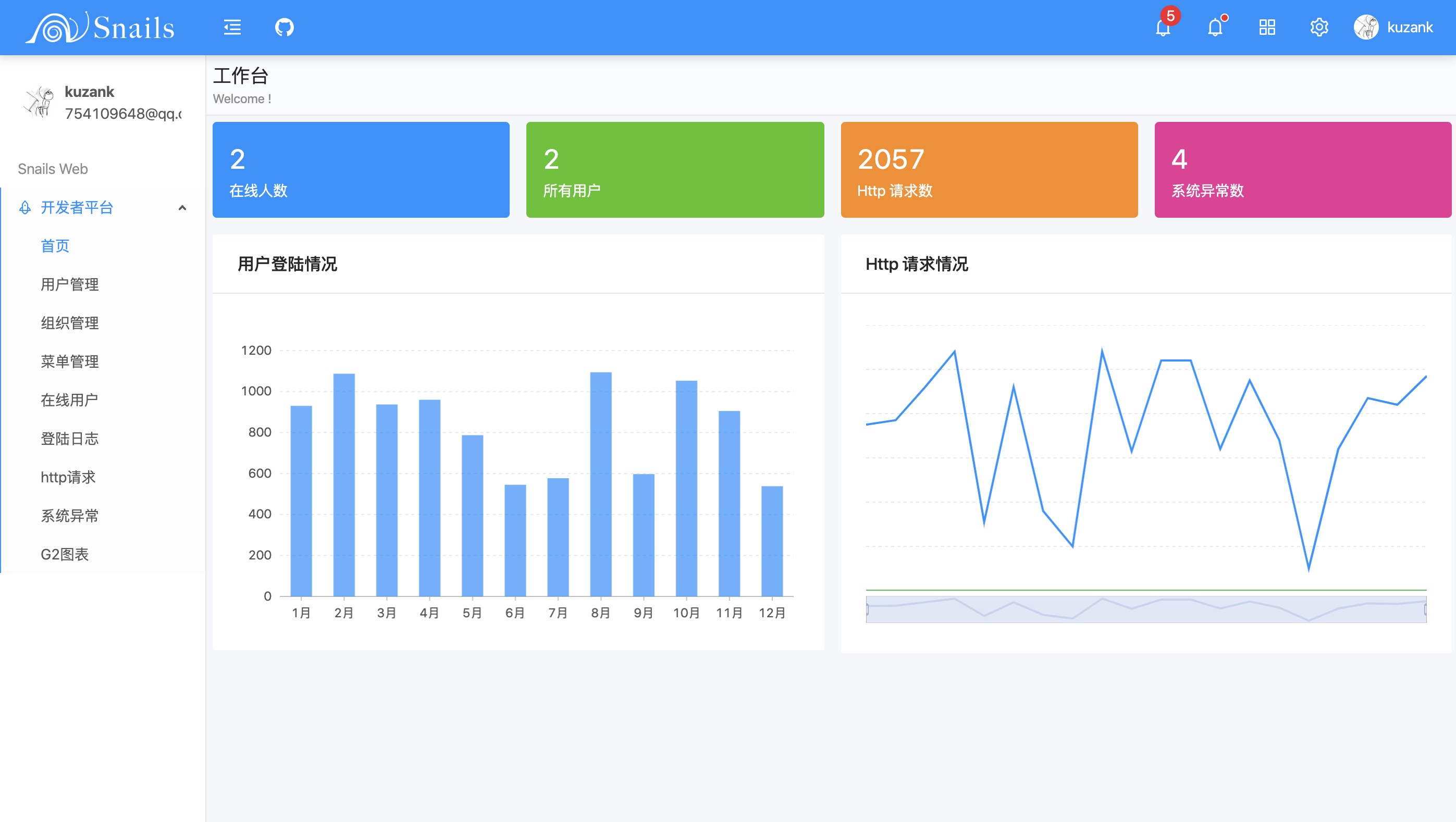1456x822 pixels.
Task: Select 在线用户 menu item
Action: (x=69, y=400)
